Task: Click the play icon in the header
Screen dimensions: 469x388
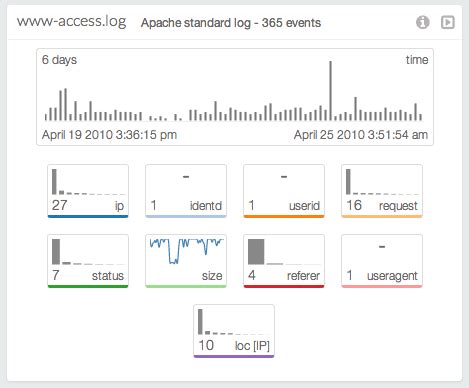Action: [448, 22]
